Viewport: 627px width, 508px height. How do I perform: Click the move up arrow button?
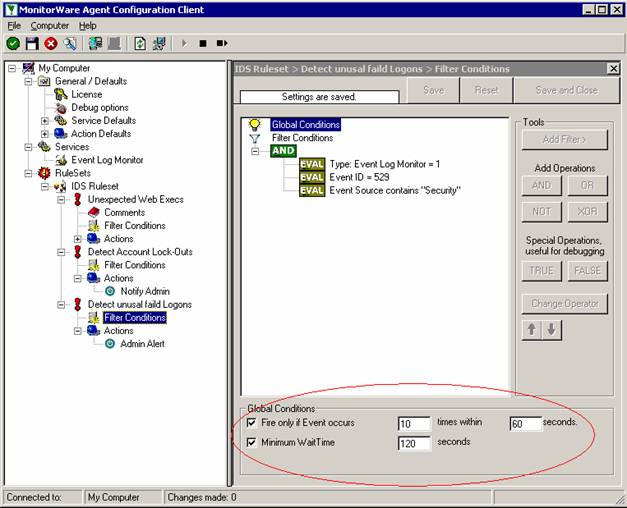coord(531,330)
